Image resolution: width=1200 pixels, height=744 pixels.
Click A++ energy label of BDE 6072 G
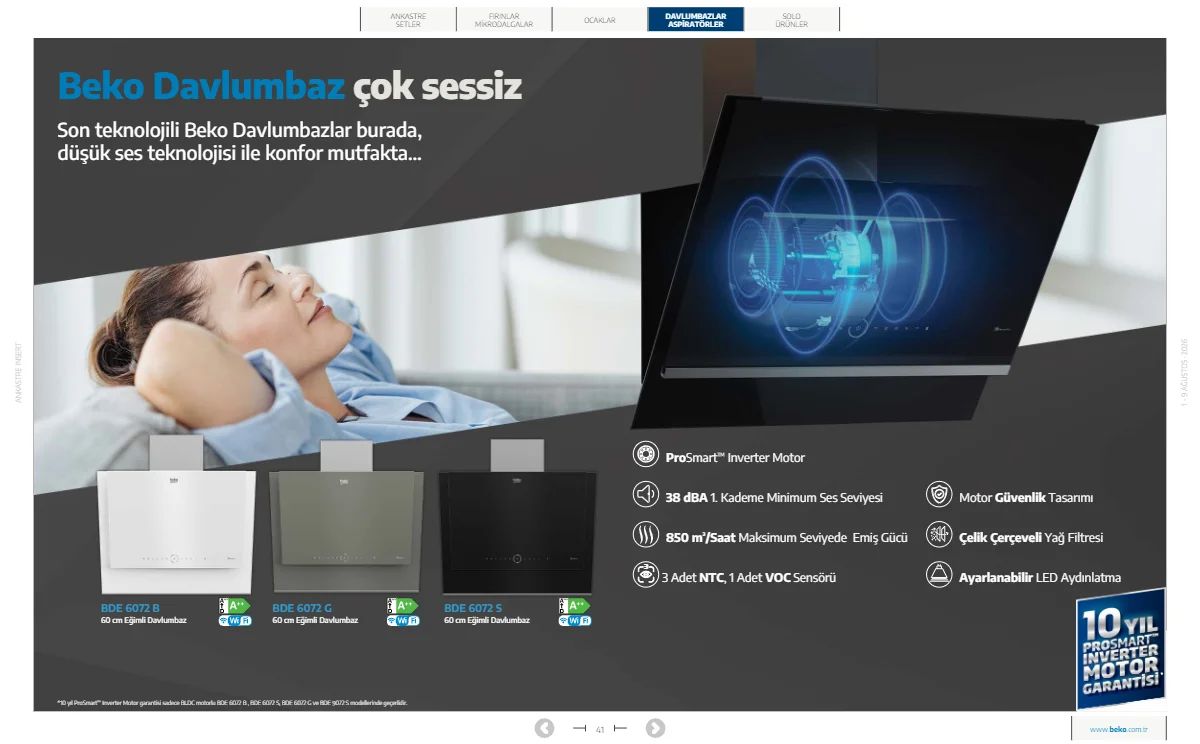coord(402,605)
